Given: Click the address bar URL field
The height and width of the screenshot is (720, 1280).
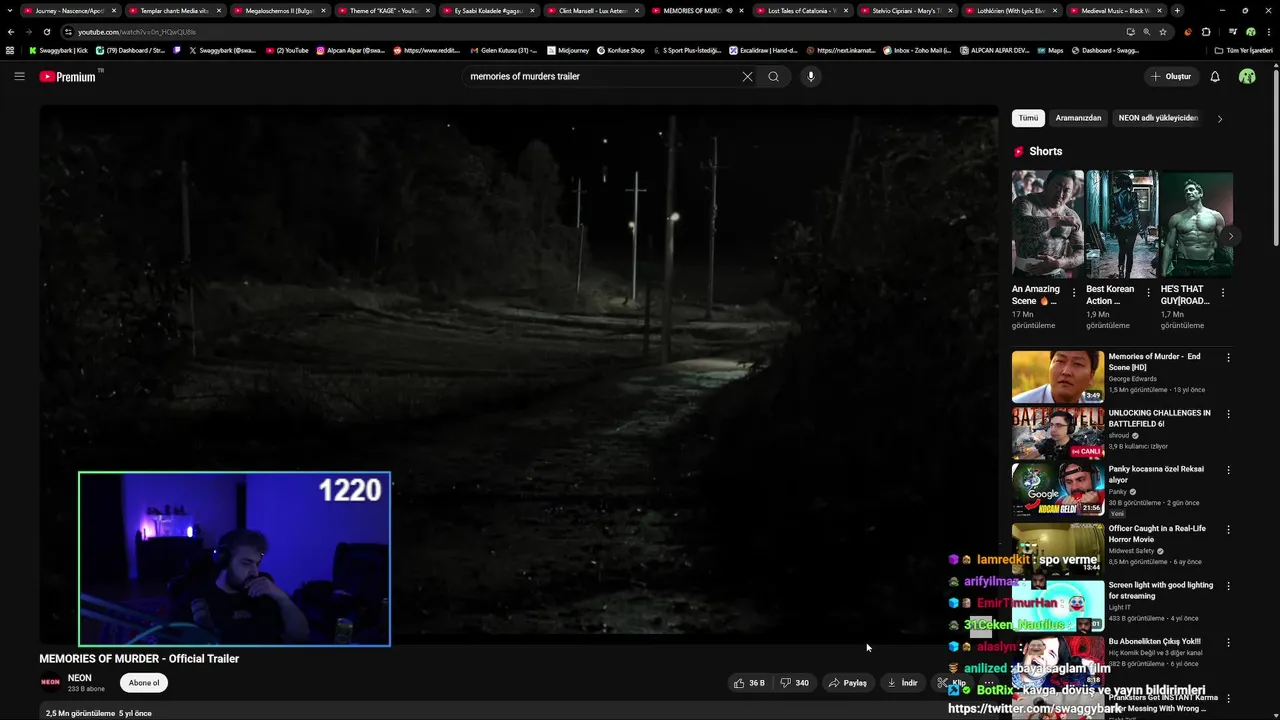Looking at the screenshot, I should pos(590,32).
